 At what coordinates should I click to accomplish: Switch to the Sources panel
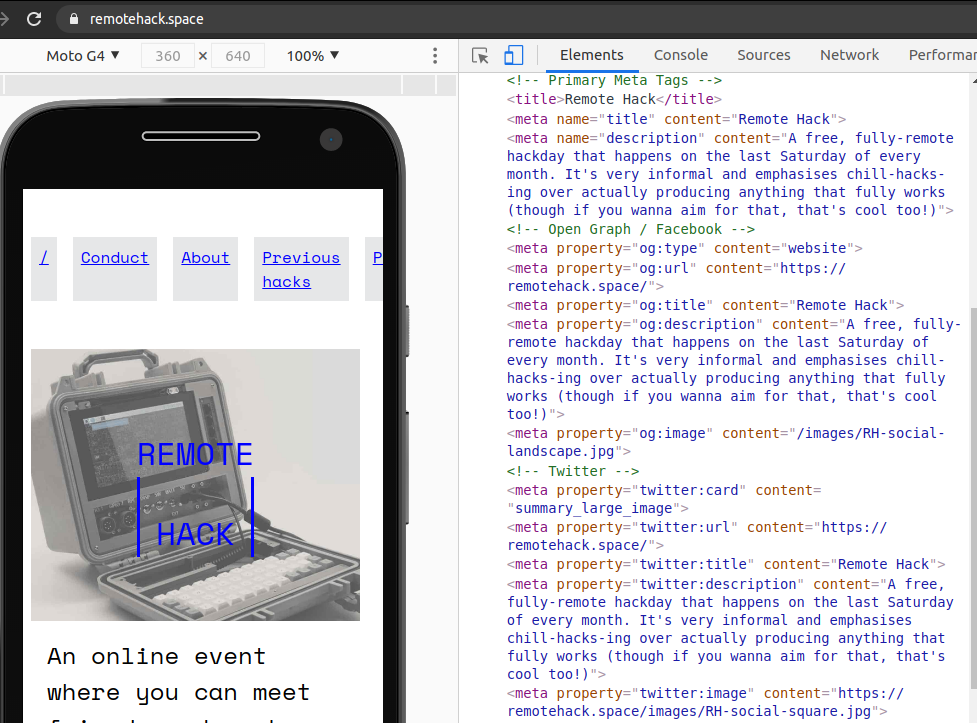[763, 55]
